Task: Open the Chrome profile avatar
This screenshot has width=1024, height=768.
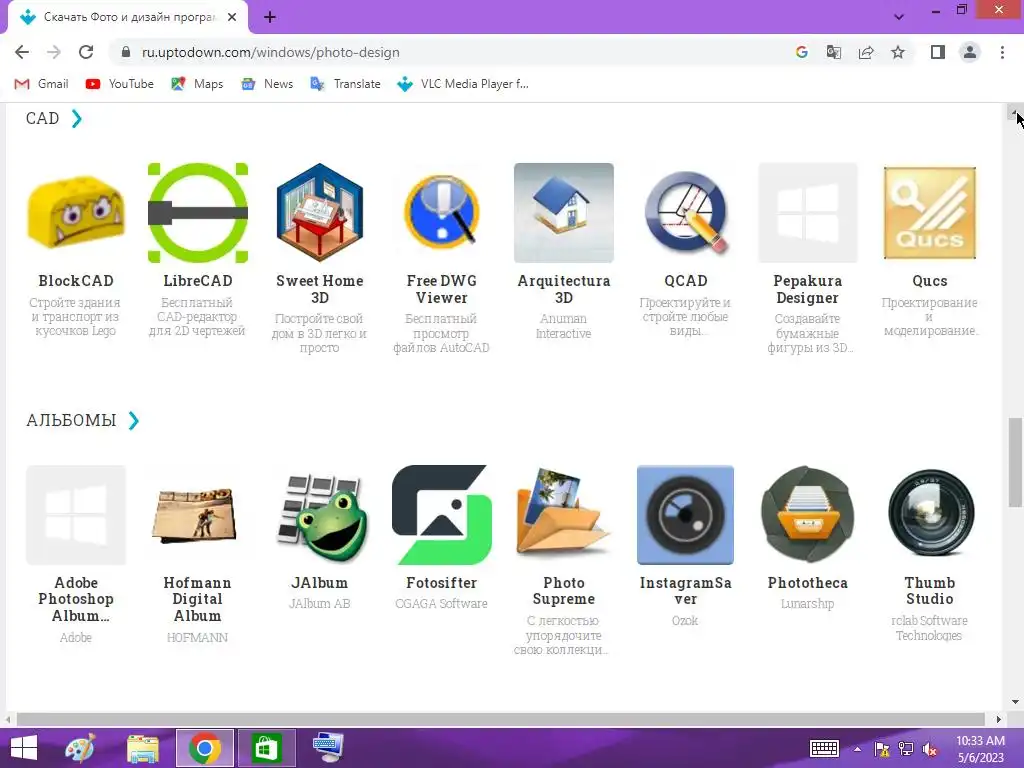Action: 970,52
